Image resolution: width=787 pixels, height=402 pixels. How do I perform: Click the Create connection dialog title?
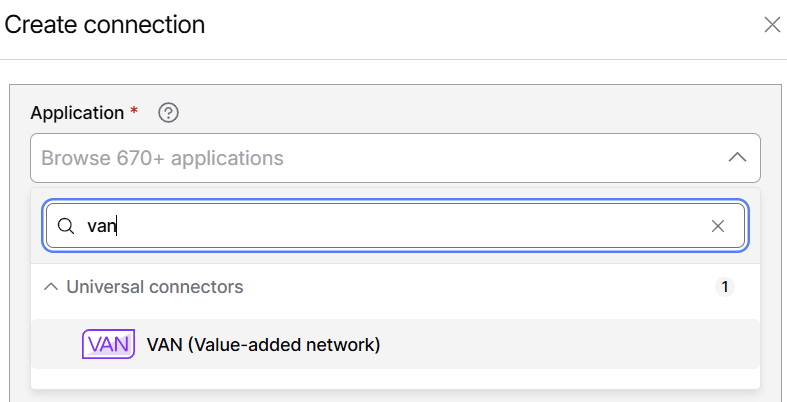[x=104, y=25]
